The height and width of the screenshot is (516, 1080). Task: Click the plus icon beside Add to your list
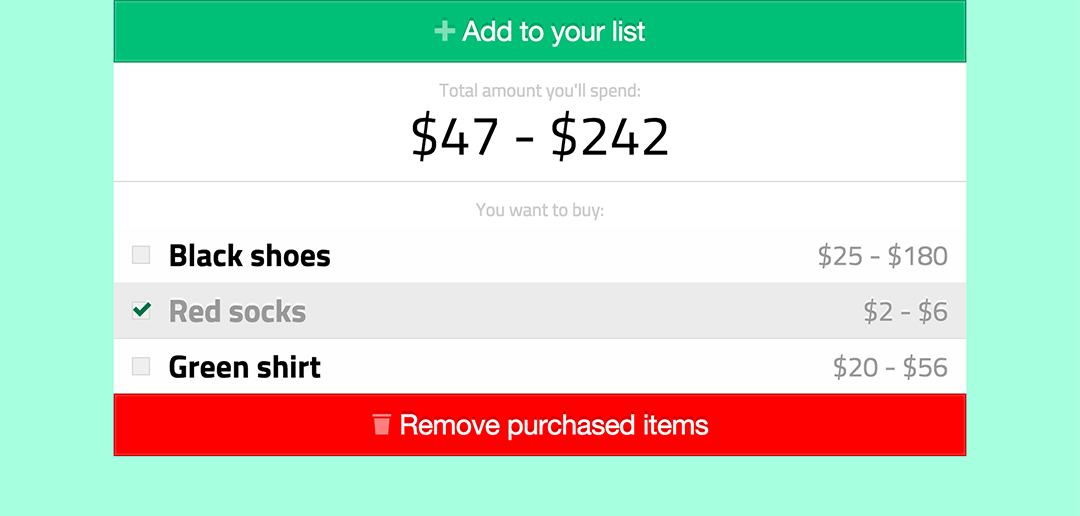[x=444, y=31]
